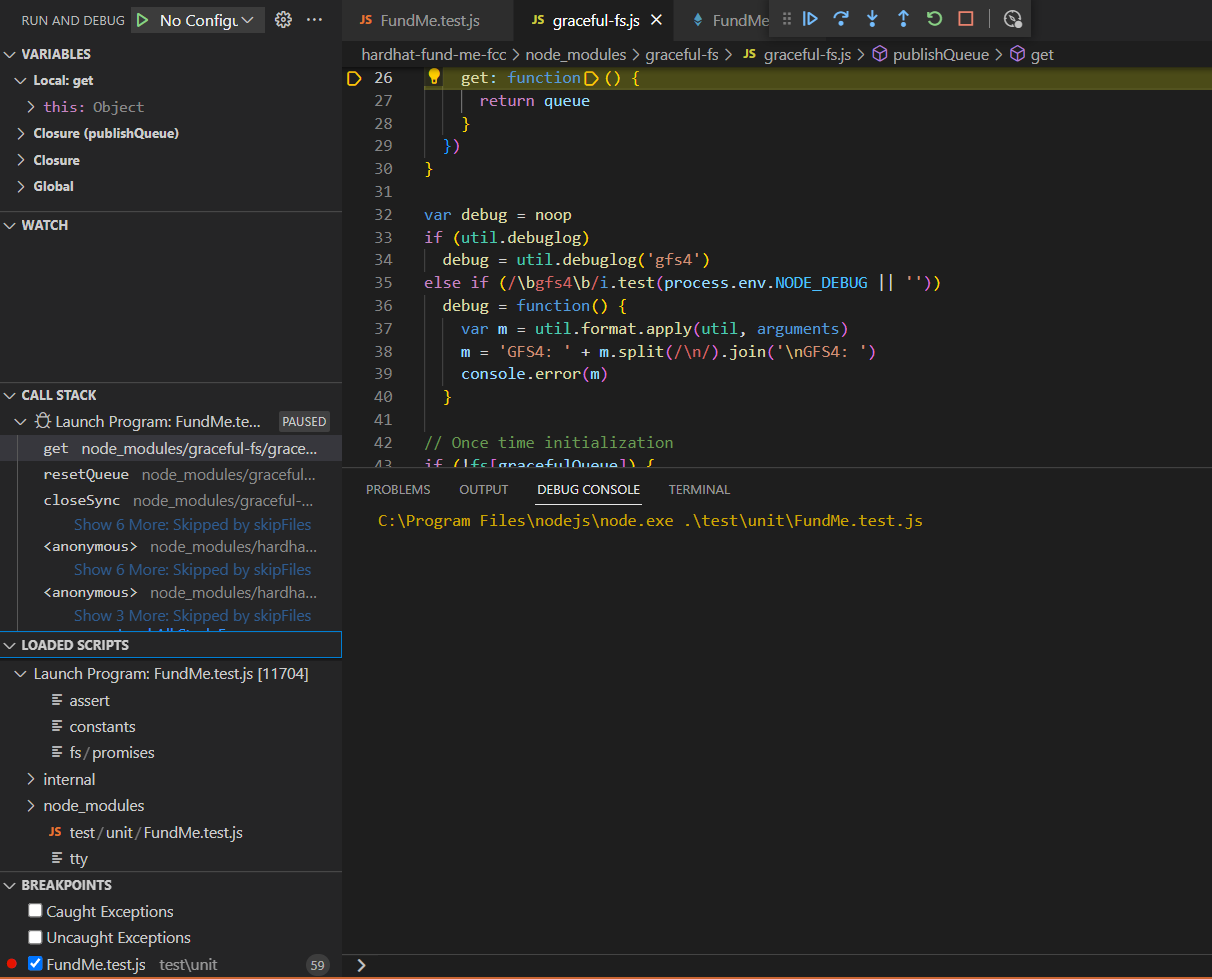
Task: Click the current-line debug arrow in gutter at line 26
Action: click(354, 78)
